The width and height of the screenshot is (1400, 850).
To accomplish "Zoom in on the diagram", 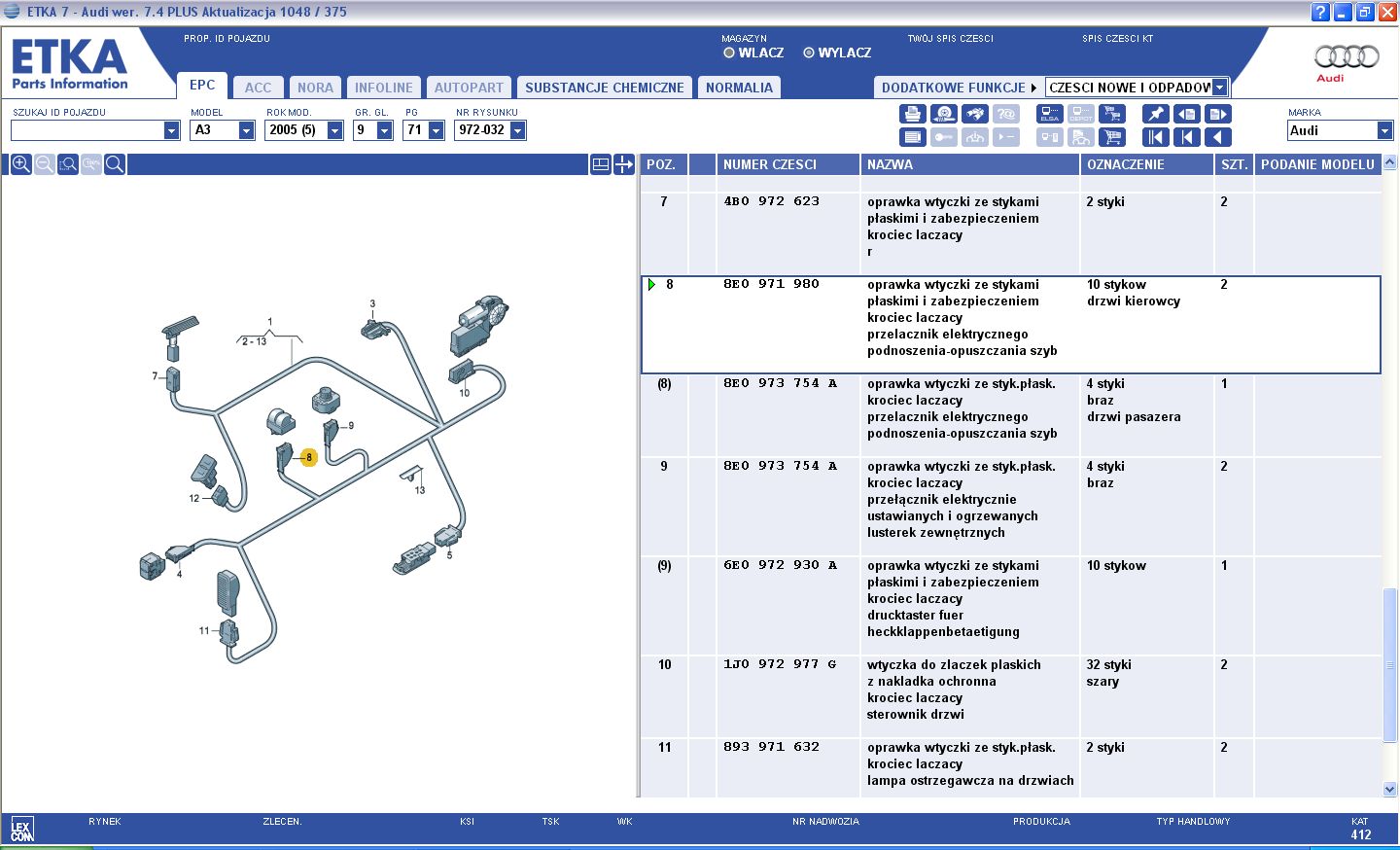I will click(20, 164).
